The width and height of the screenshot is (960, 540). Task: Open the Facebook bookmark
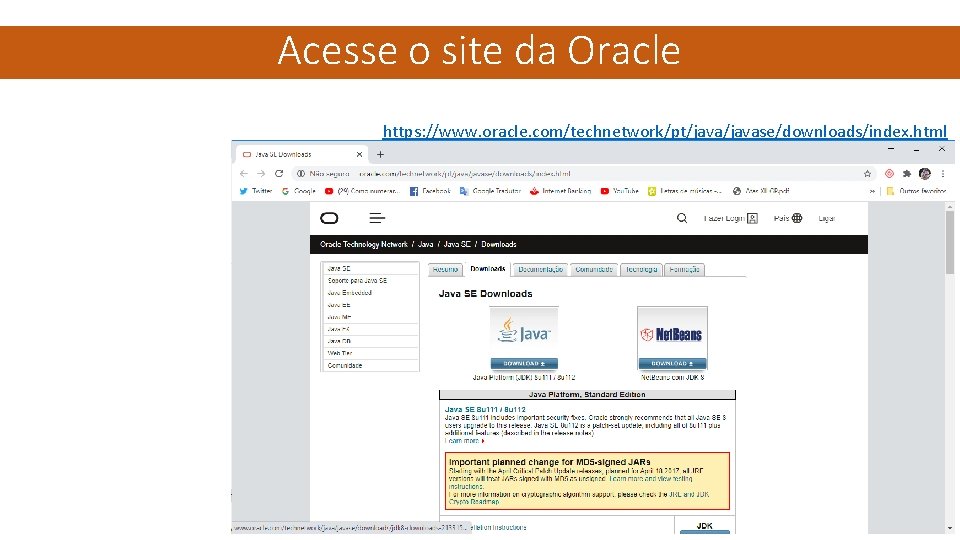(430, 191)
